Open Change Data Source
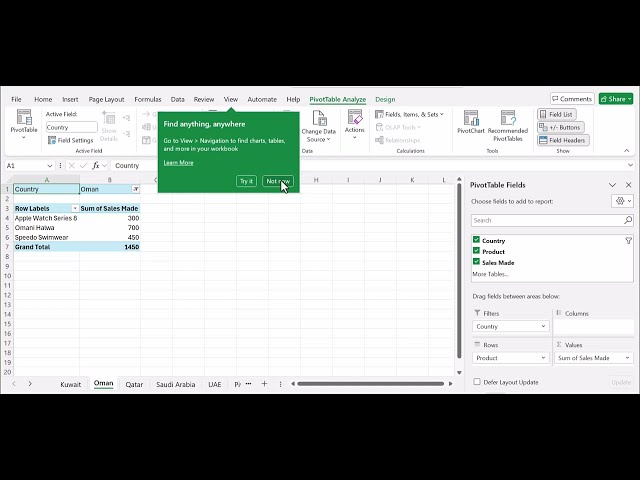 pyautogui.click(x=318, y=127)
